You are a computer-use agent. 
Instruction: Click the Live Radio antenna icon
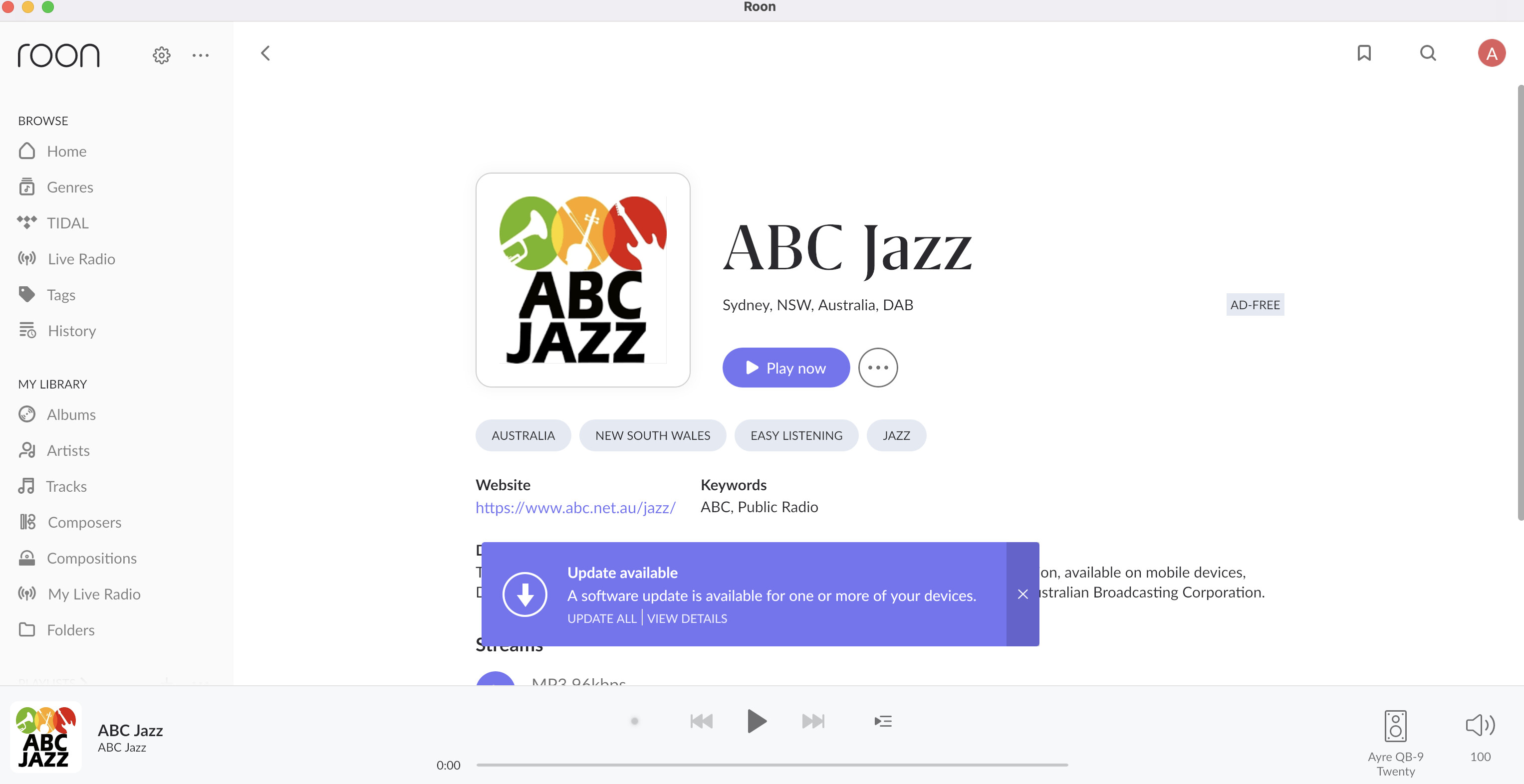pyautogui.click(x=26, y=258)
